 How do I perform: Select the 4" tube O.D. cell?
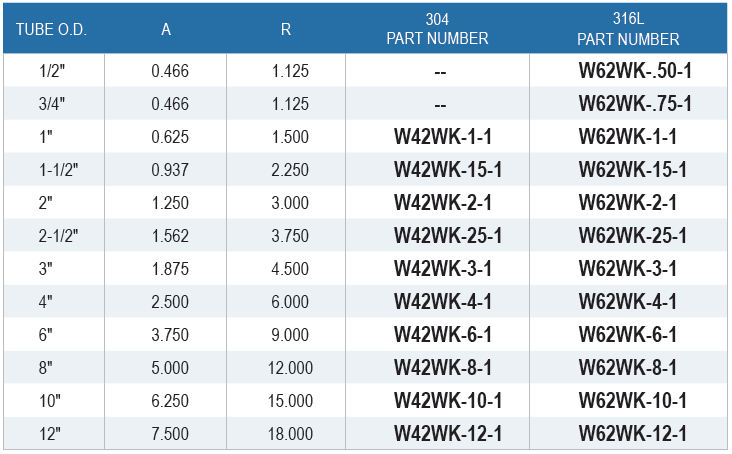pos(46,301)
